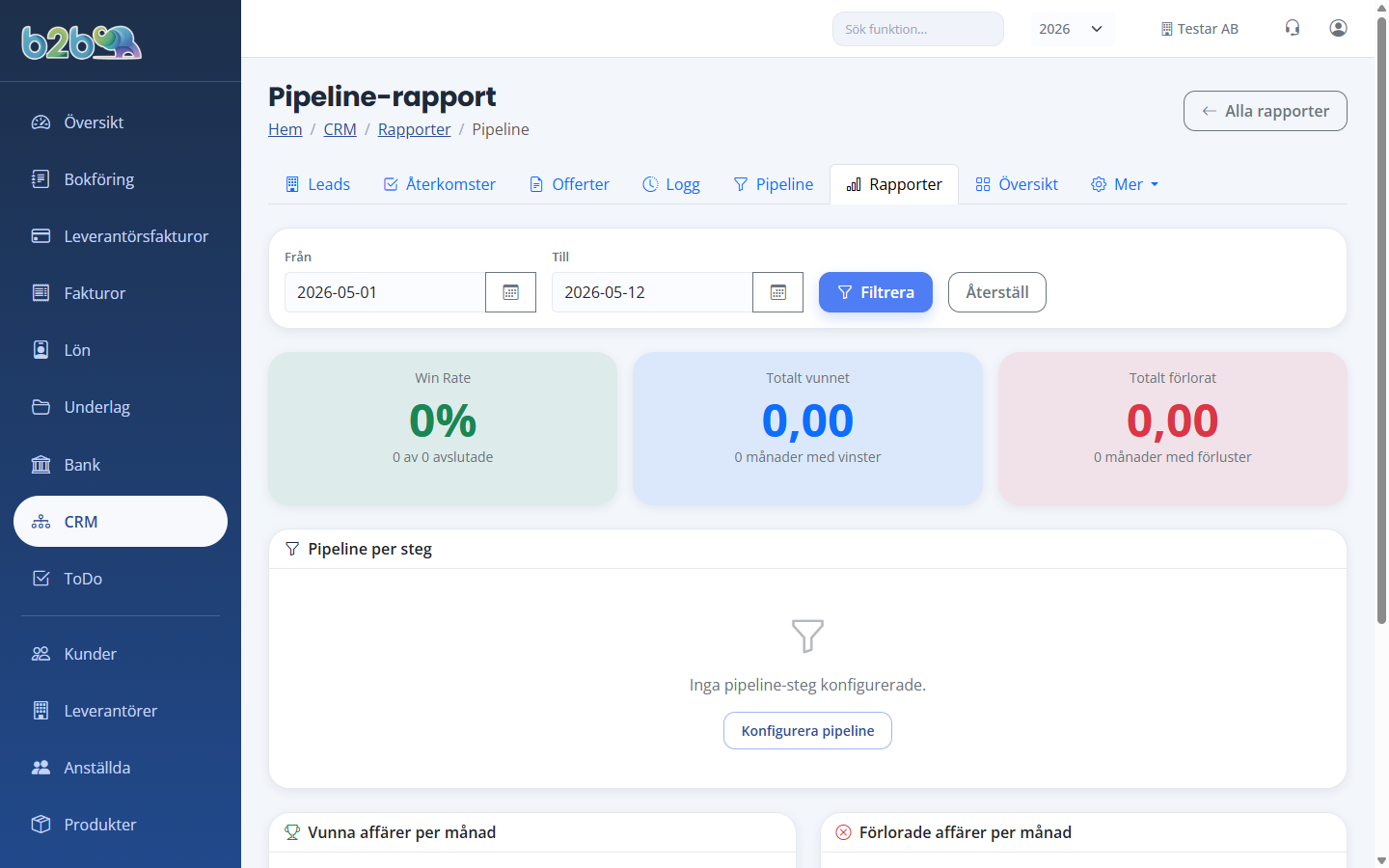The width and height of the screenshot is (1389, 868).
Task: Open Leverantörsfakturor section
Action: tap(121, 236)
